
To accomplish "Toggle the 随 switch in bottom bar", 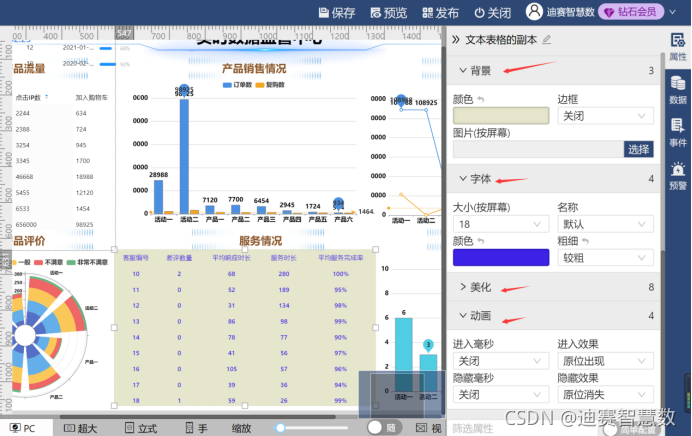I will (x=383, y=428).
